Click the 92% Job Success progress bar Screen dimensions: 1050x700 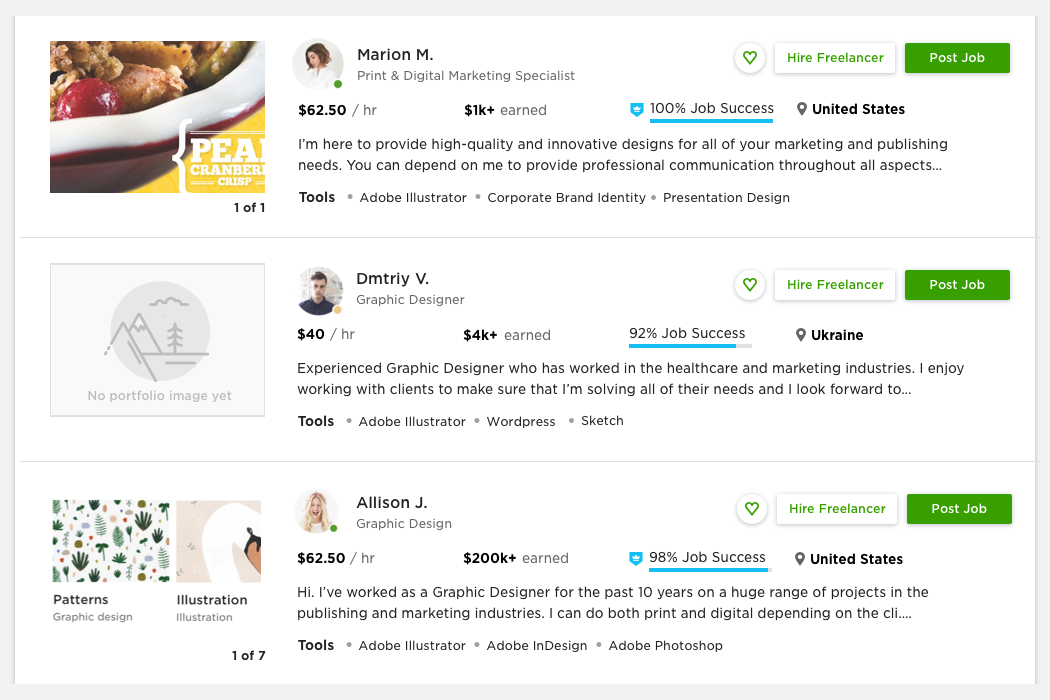(690, 346)
